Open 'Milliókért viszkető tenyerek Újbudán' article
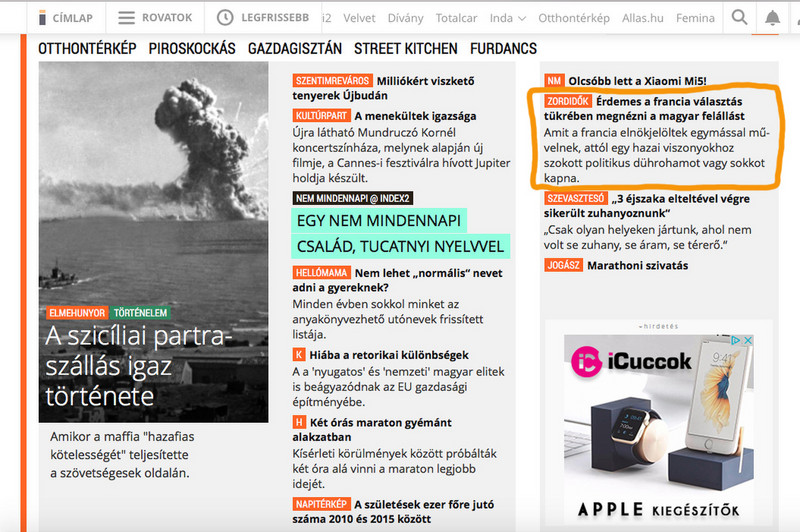This screenshot has height=532, width=800. [x=383, y=88]
